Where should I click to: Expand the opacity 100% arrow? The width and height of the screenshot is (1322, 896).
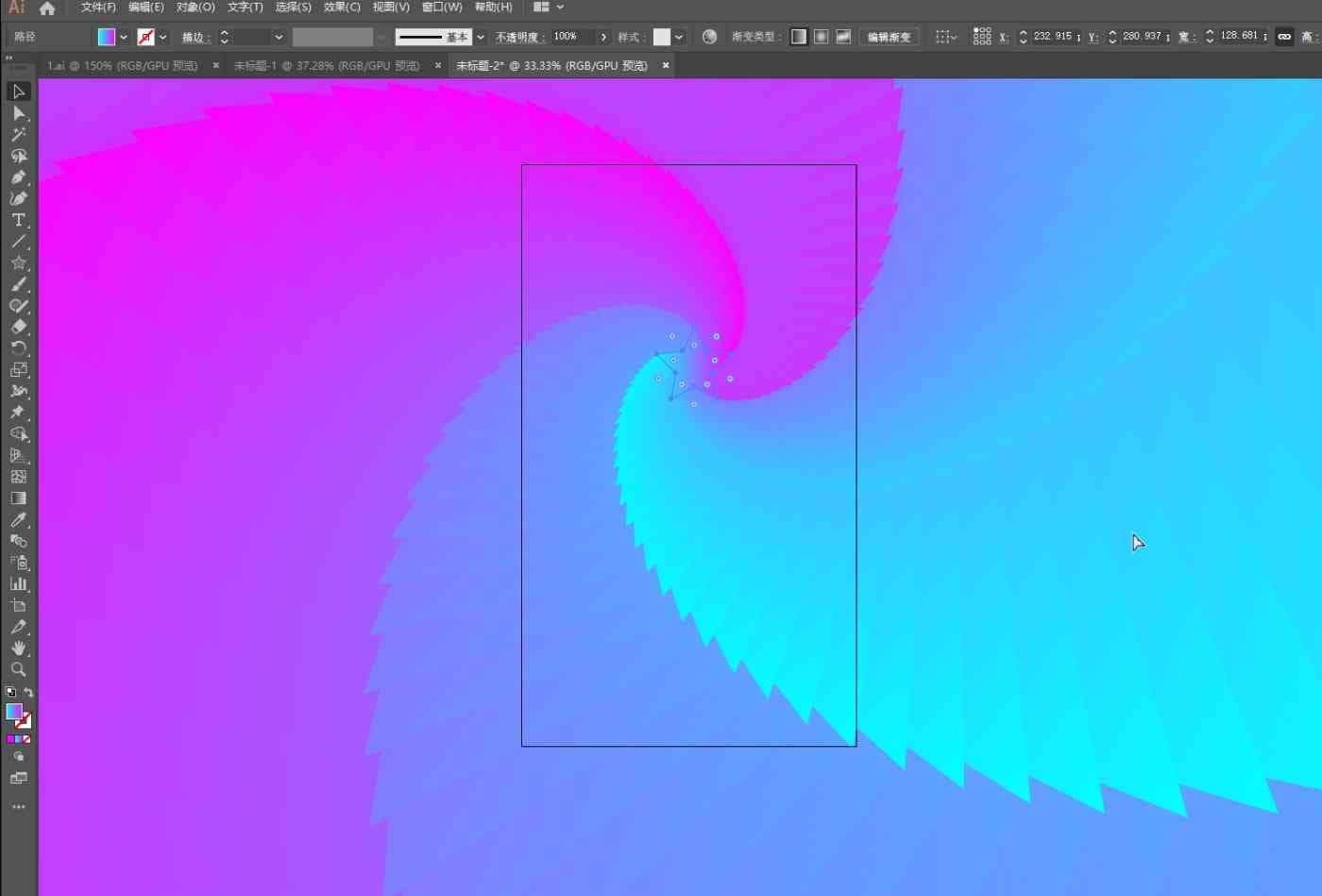point(603,37)
